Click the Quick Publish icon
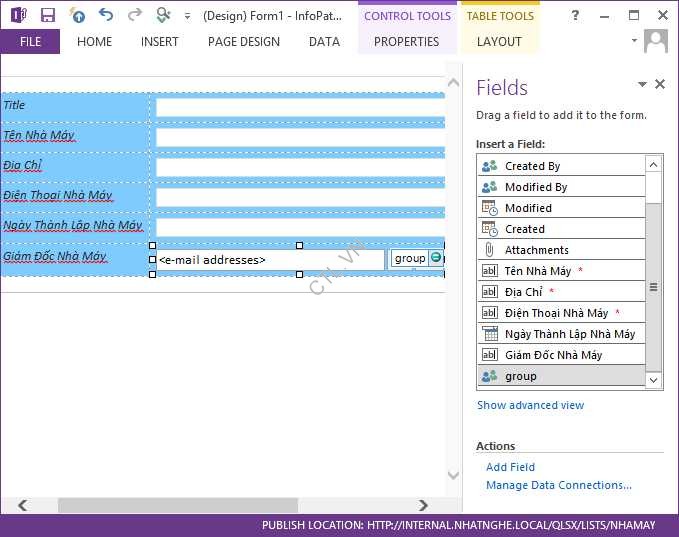This screenshot has width=679, height=537. (x=77, y=15)
